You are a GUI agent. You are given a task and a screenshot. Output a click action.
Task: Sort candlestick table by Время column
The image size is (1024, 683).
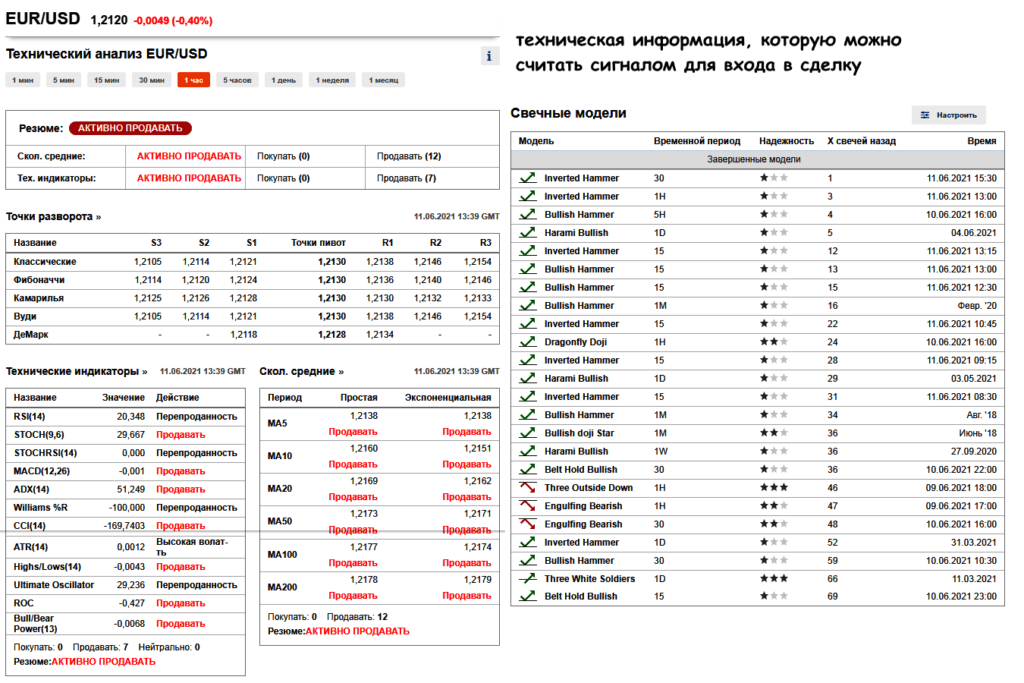click(983, 141)
